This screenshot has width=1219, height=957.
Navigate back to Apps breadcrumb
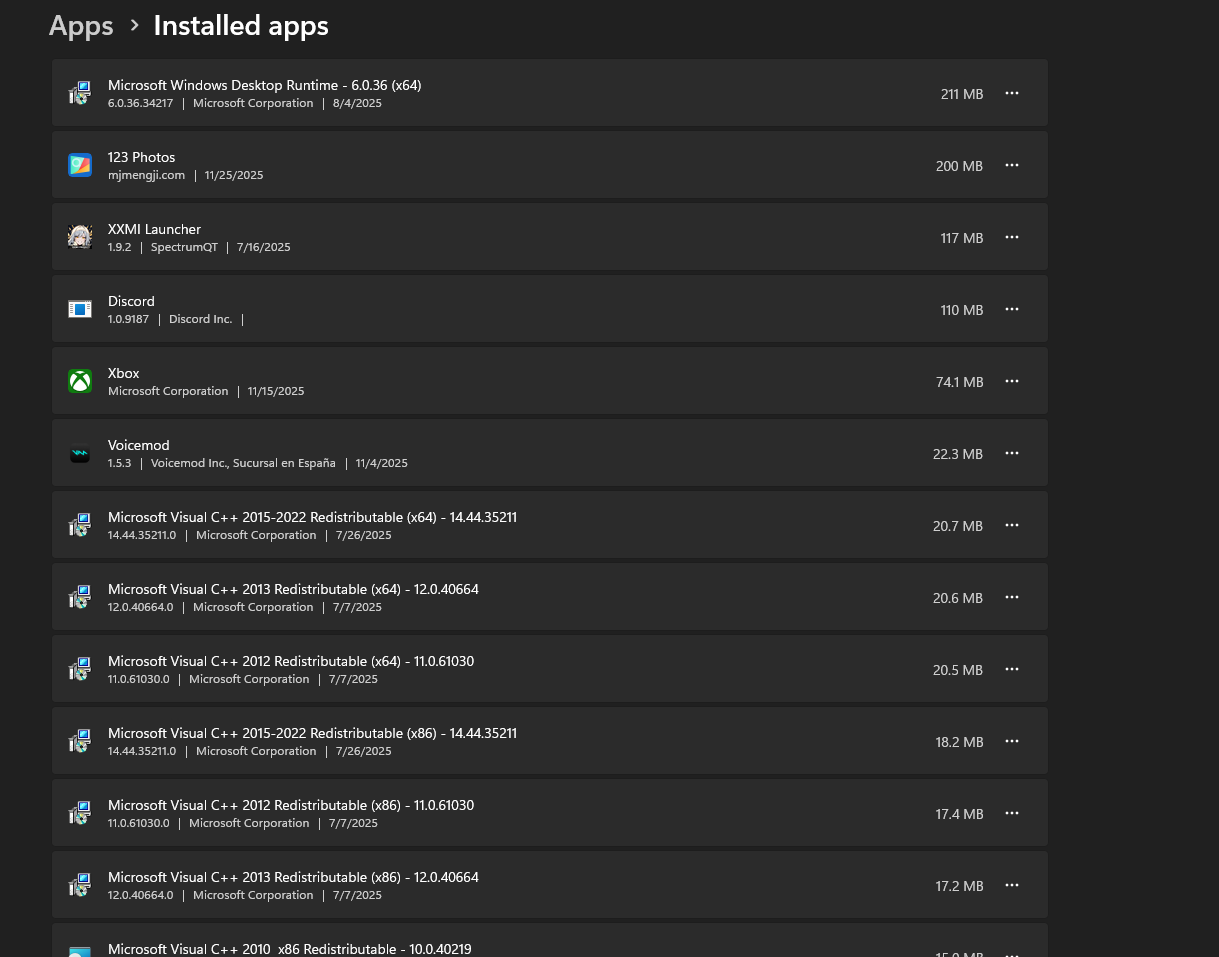(81, 26)
